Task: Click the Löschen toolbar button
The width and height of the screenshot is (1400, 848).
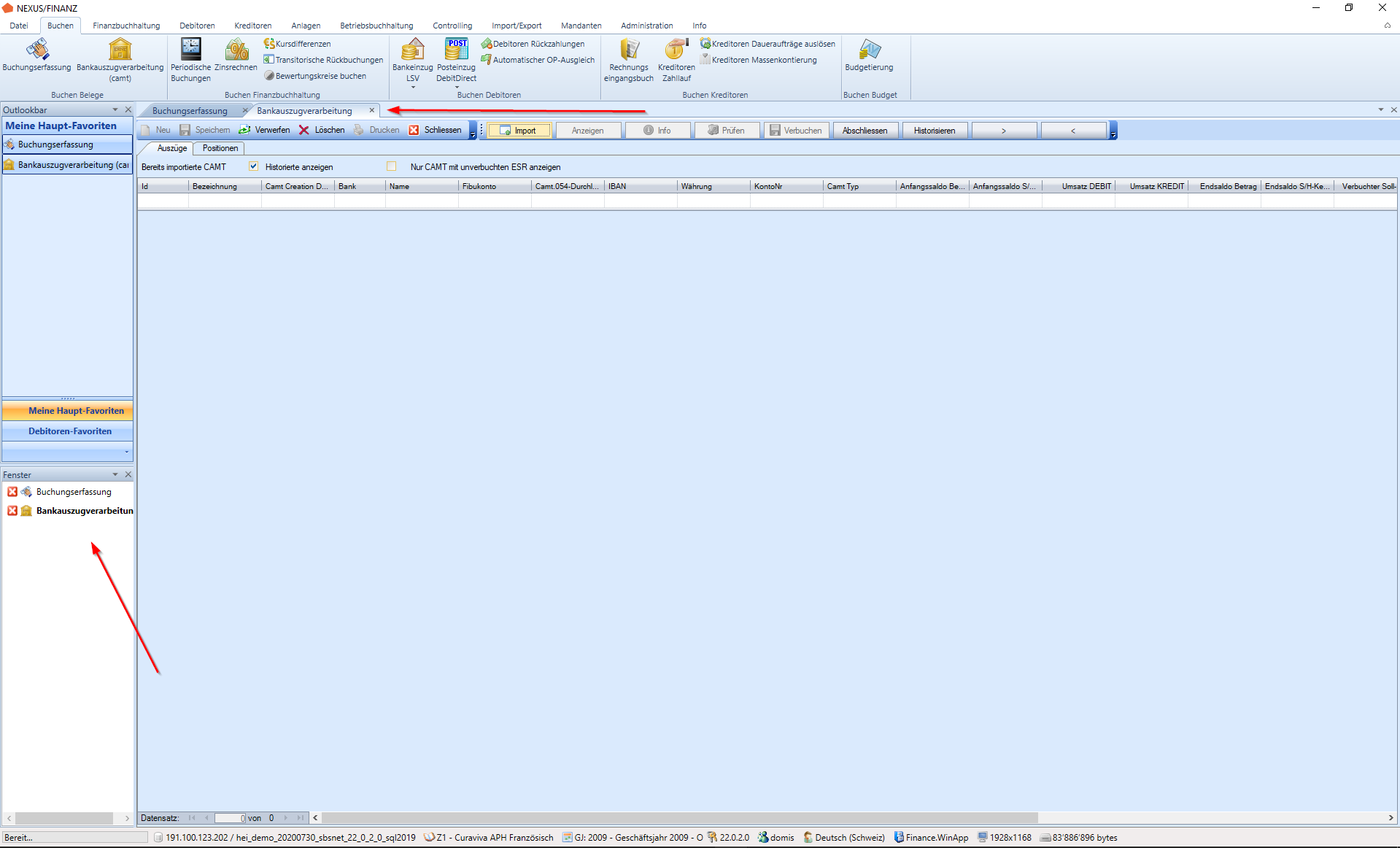Action: click(322, 130)
